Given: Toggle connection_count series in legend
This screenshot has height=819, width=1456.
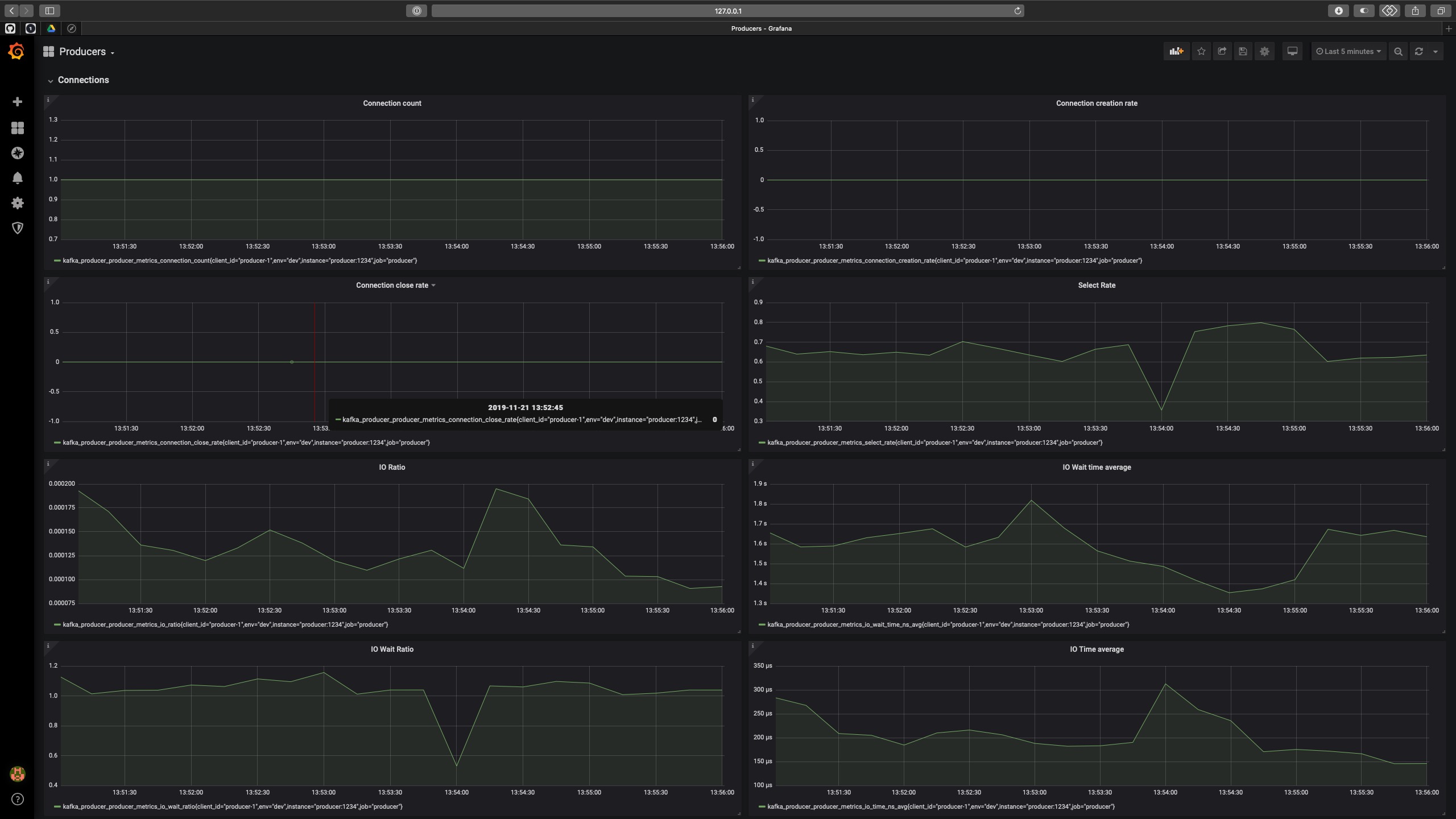Looking at the screenshot, I should pos(239,260).
